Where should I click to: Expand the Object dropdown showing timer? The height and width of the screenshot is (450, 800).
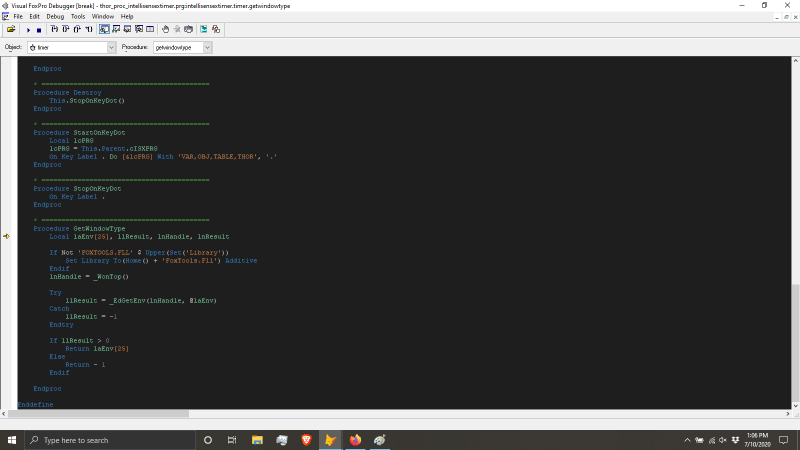pyautogui.click(x=111, y=47)
